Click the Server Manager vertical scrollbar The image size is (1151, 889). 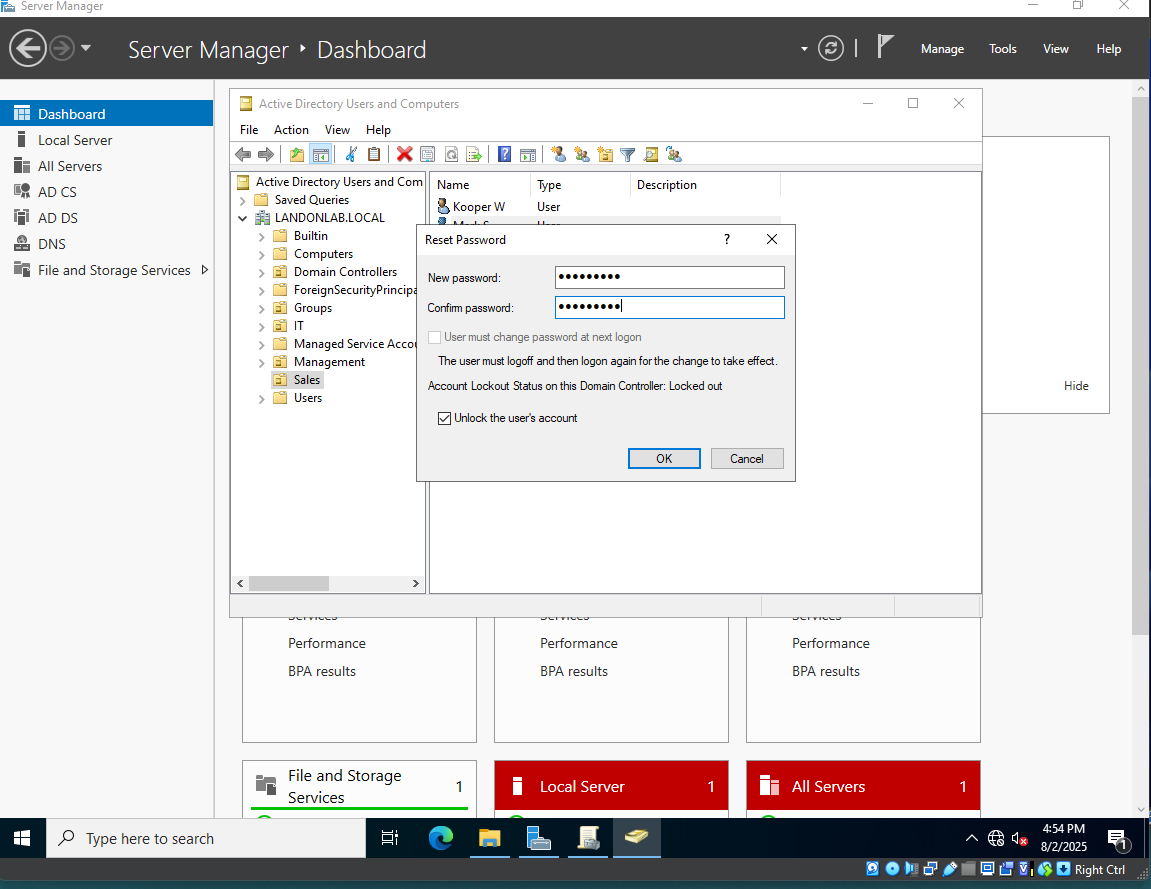[x=1140, y=367]
